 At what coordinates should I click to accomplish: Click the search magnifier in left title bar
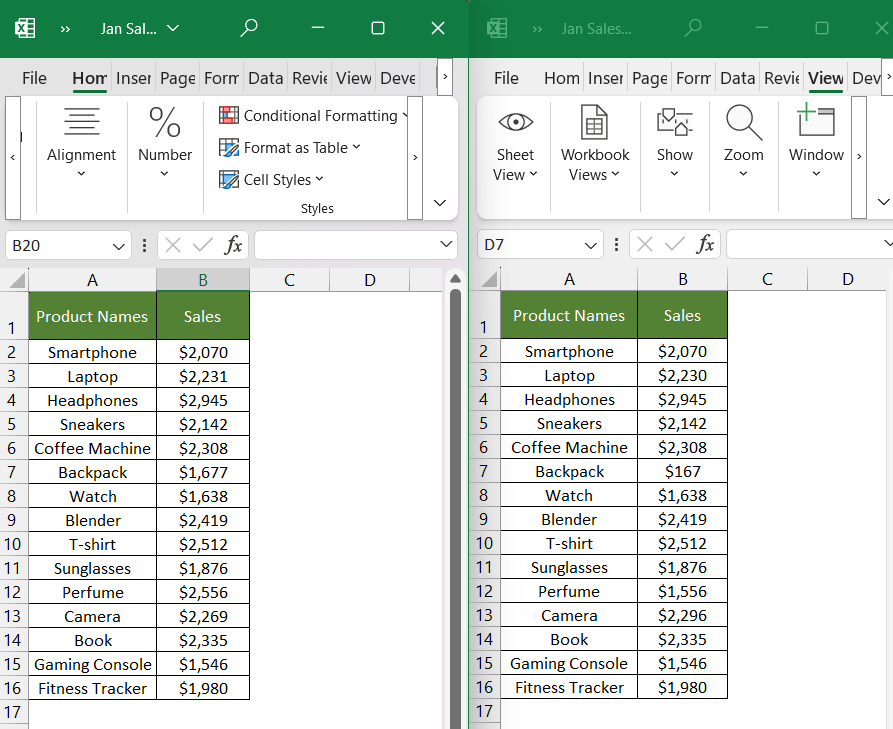[x=249, y=28]
